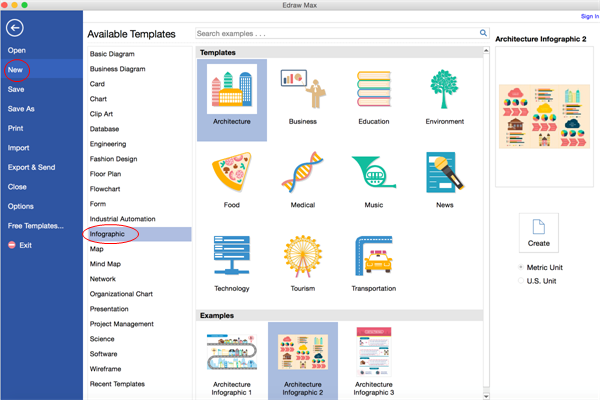Select the Technology server template

pos(232,255)
